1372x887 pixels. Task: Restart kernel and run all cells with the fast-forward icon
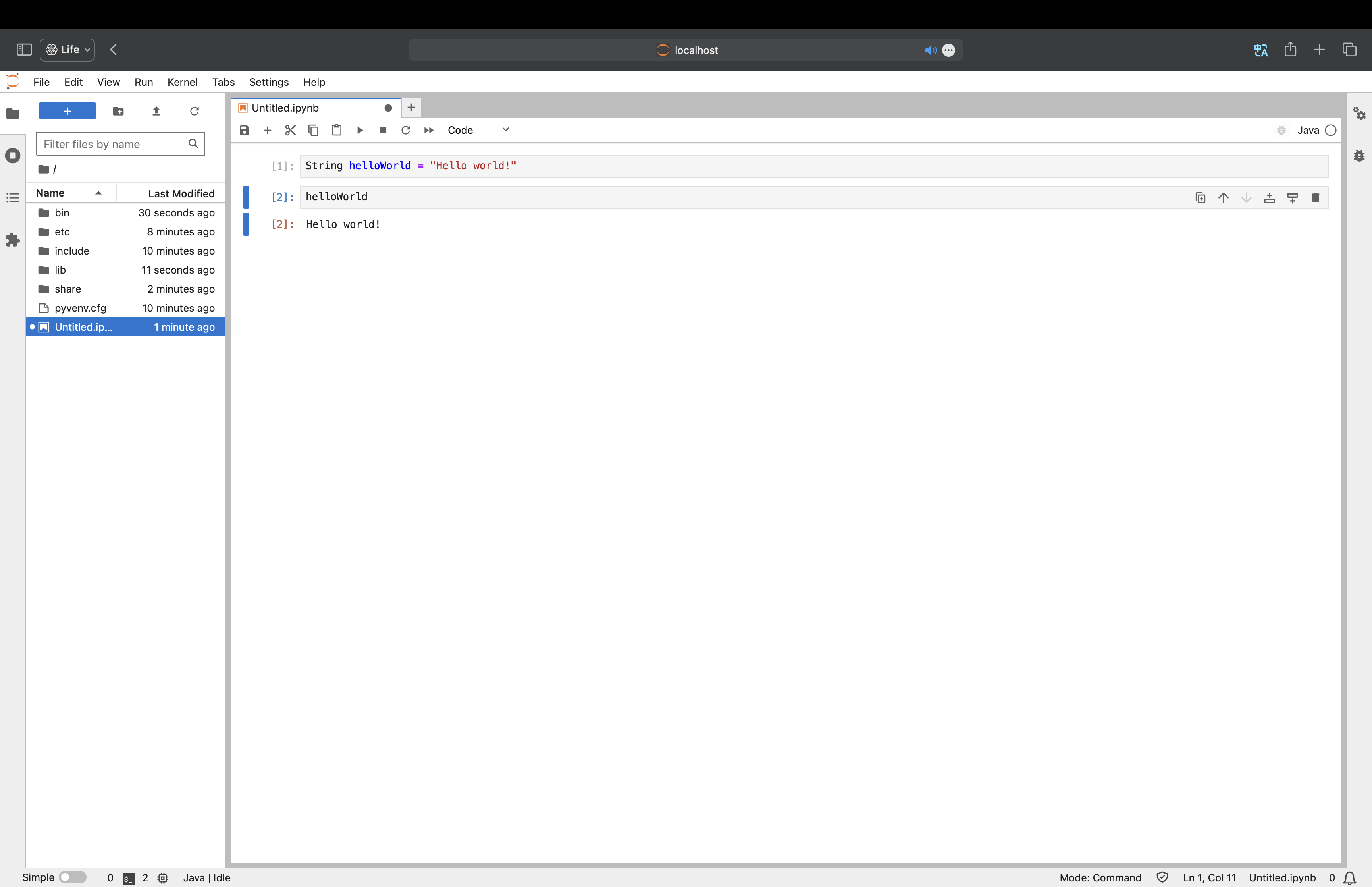tap(428, 130)
